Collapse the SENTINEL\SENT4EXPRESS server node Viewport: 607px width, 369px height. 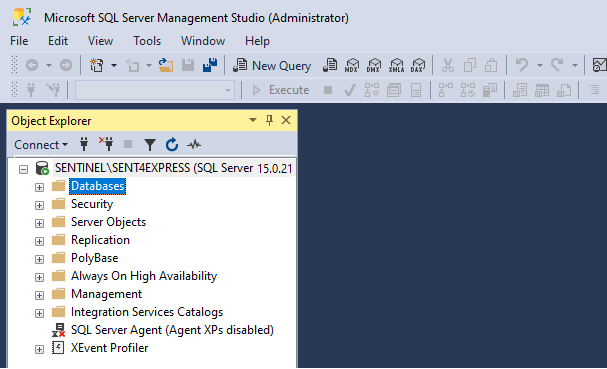[24, 169]
